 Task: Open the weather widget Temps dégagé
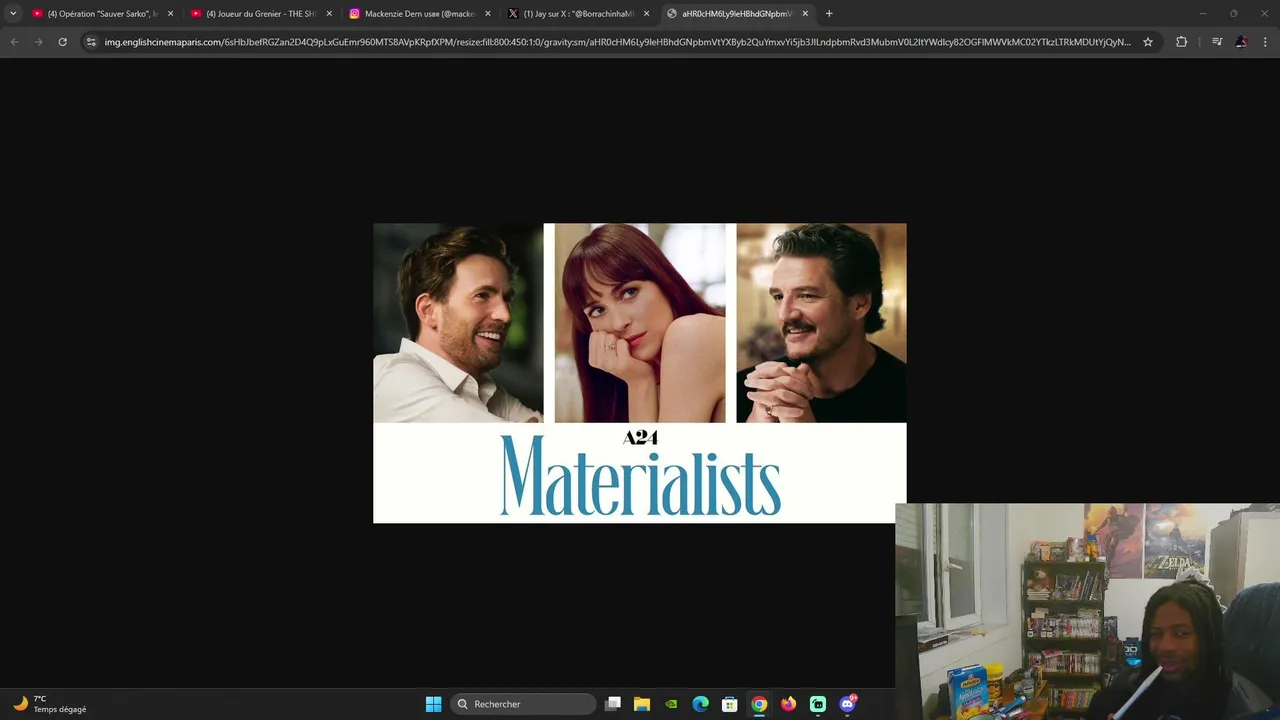click(50, 704)
